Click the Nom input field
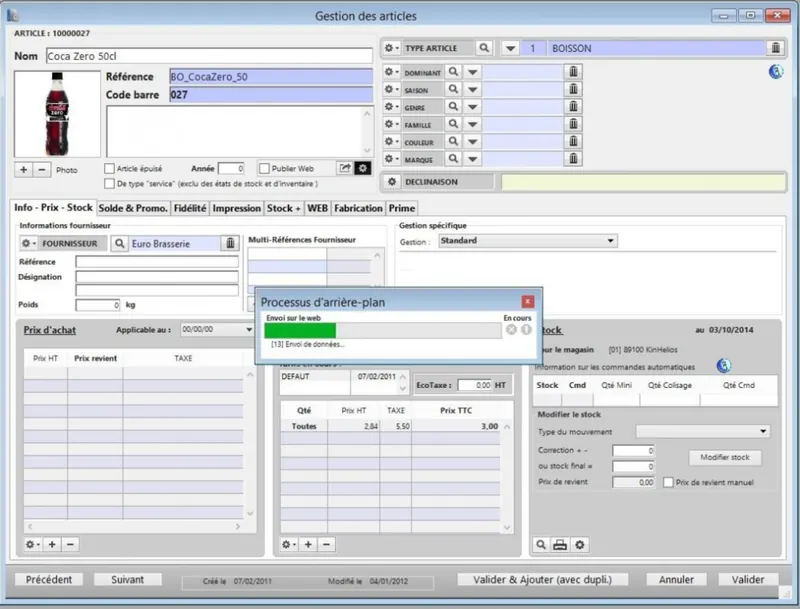This screenshot has width=800, height=609. (209, 56)
